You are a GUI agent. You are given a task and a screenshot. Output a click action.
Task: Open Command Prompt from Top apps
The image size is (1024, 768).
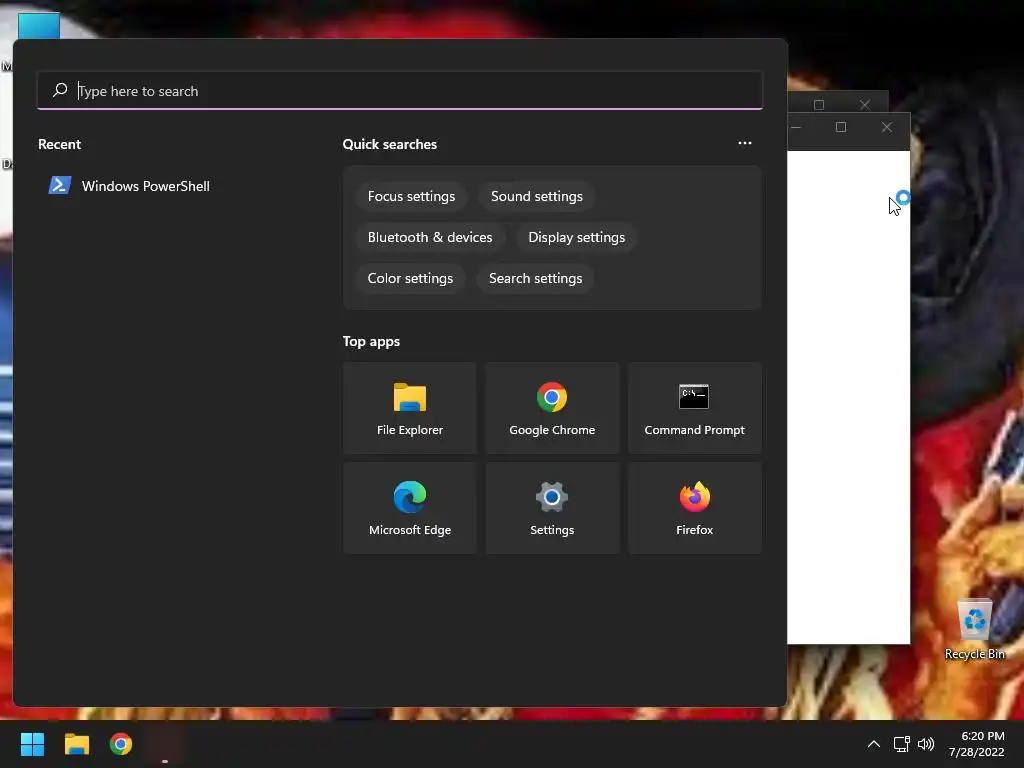pos(694,408)
